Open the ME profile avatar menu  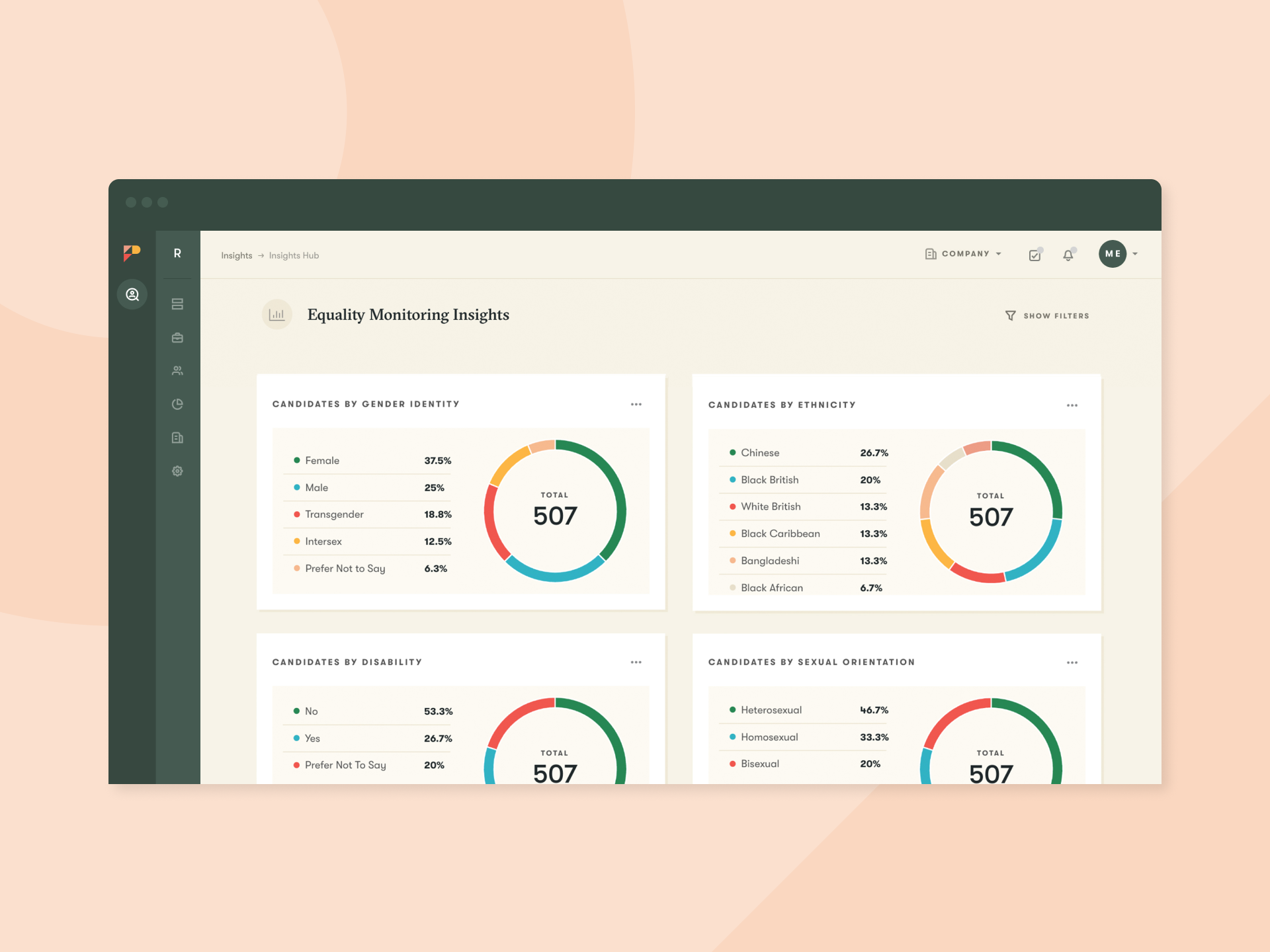[x=1113, y=254]
